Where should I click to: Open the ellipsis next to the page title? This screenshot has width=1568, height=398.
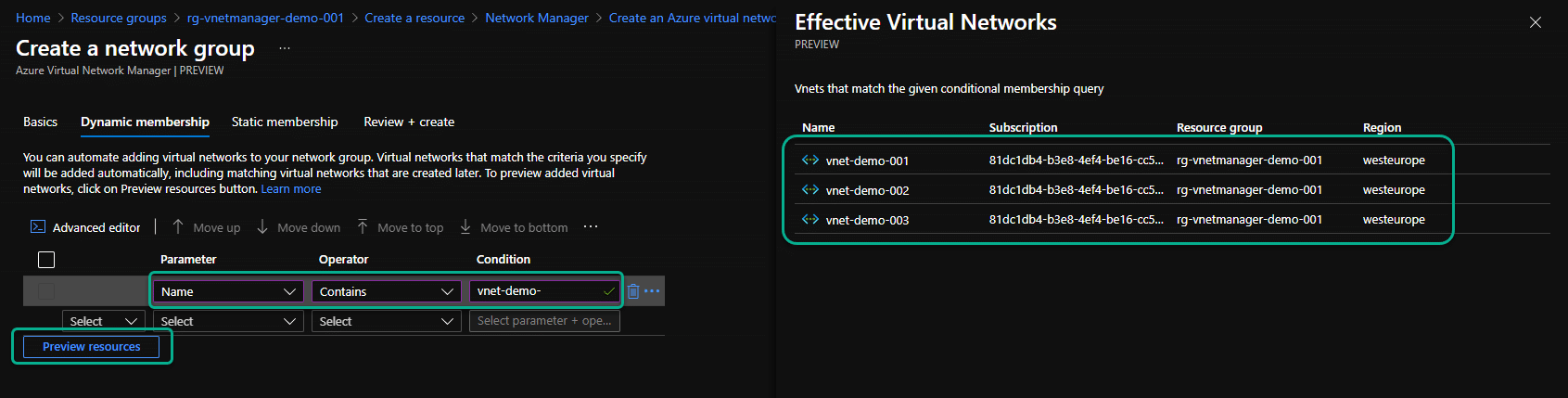(x=285, y=48)
